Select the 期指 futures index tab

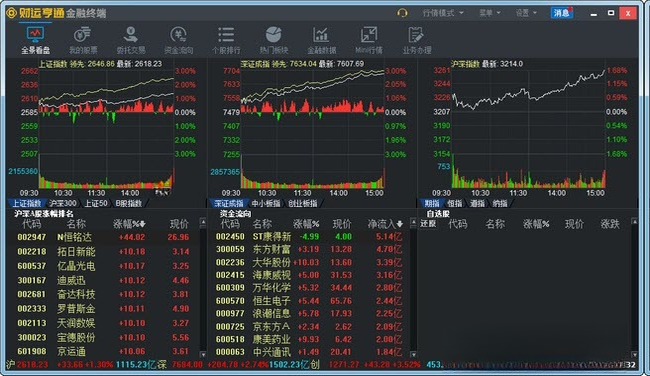[432, 203]
